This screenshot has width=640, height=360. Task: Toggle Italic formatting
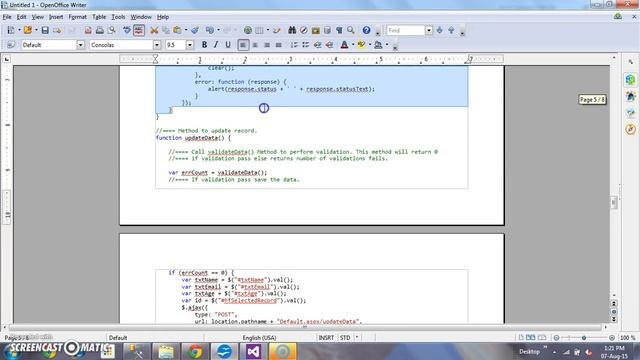point(216,45)
